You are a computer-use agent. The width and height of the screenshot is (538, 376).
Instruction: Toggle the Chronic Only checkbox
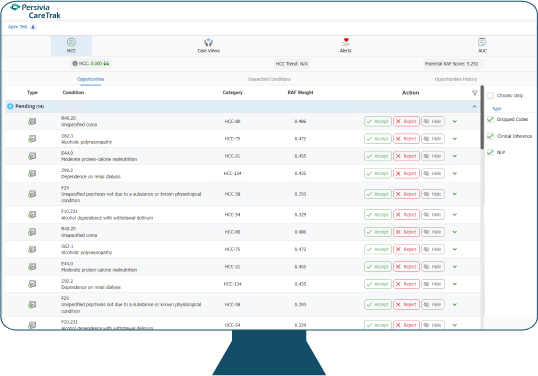490,95
